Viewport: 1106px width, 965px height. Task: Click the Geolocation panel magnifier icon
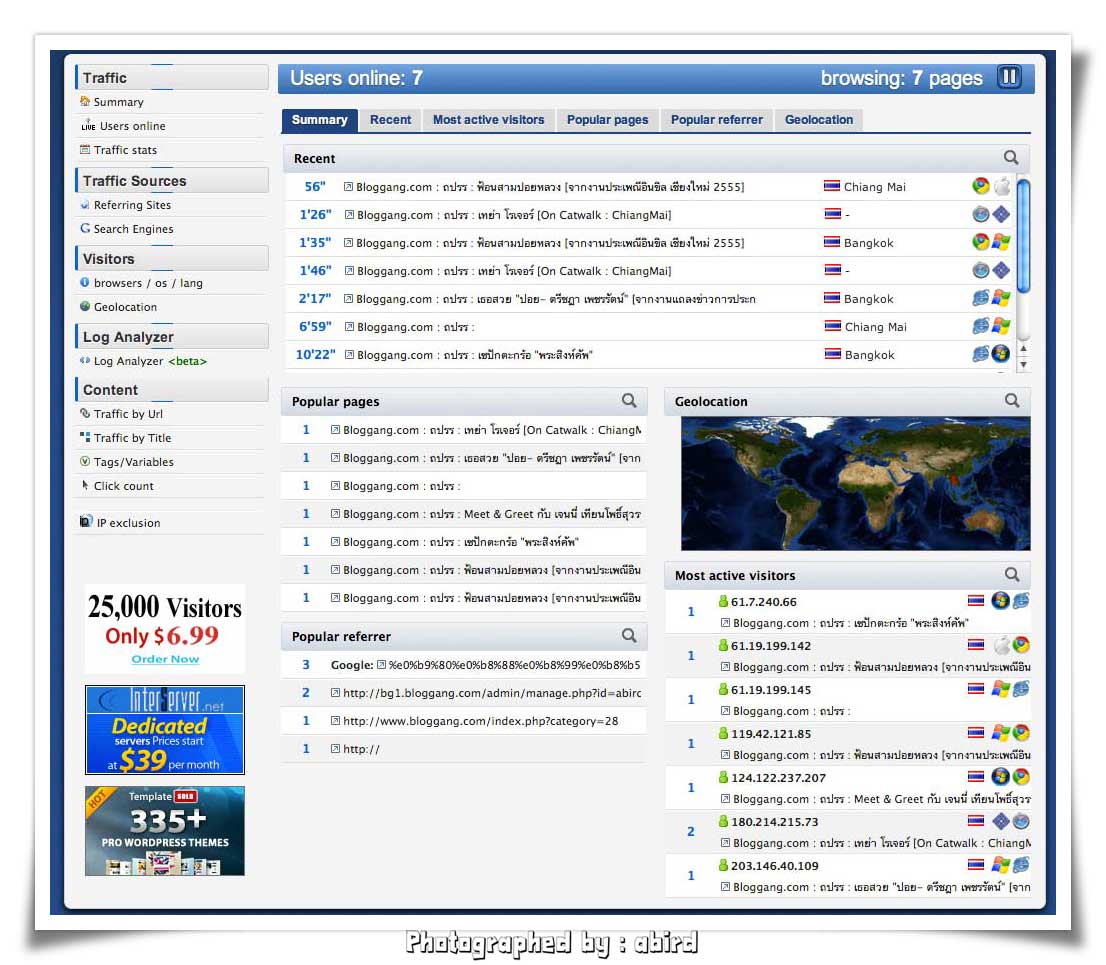click(x=1011, y=401)
